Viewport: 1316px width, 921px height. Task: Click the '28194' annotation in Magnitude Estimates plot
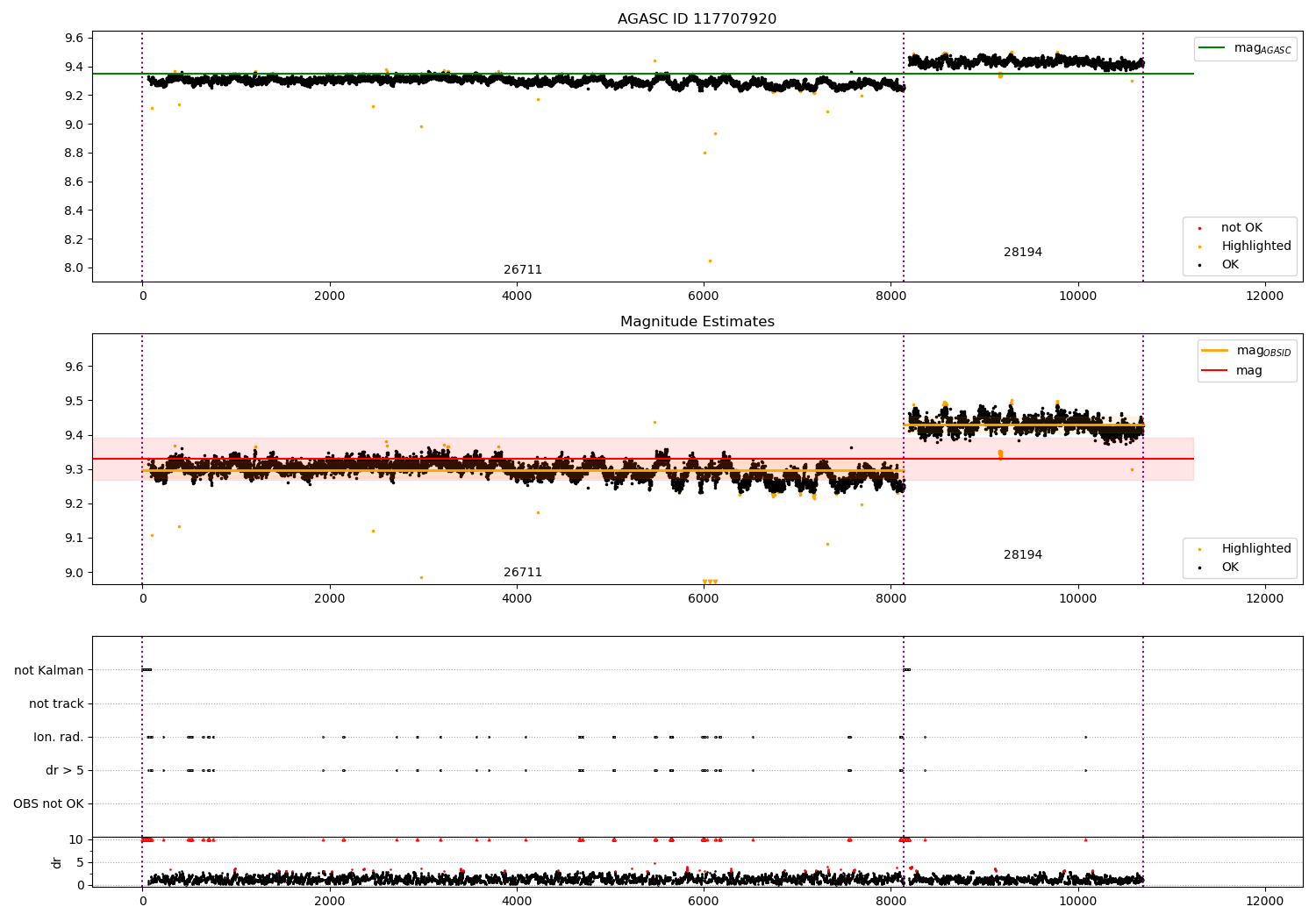[x=1023, y=555]
